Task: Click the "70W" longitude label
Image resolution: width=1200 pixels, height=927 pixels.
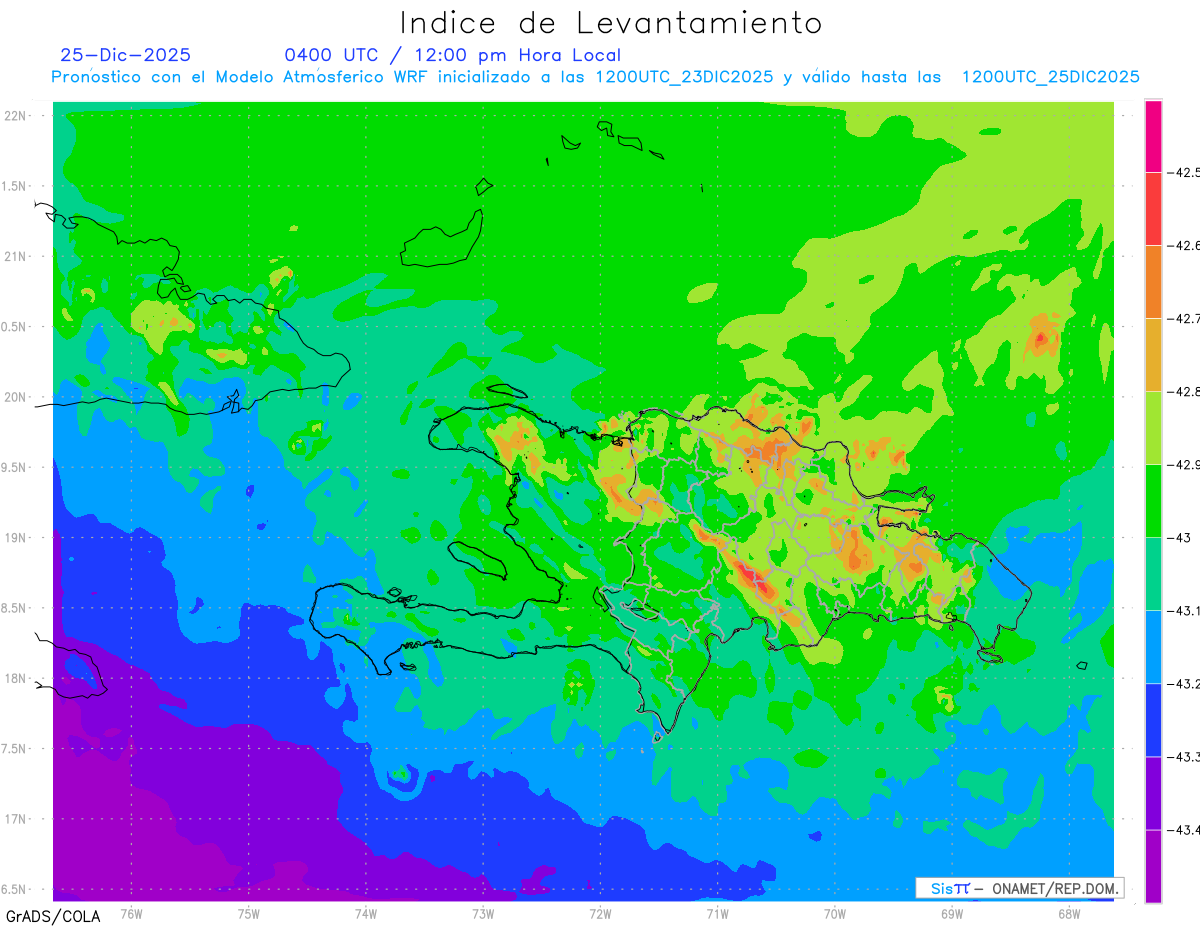Action: (835, 913)
